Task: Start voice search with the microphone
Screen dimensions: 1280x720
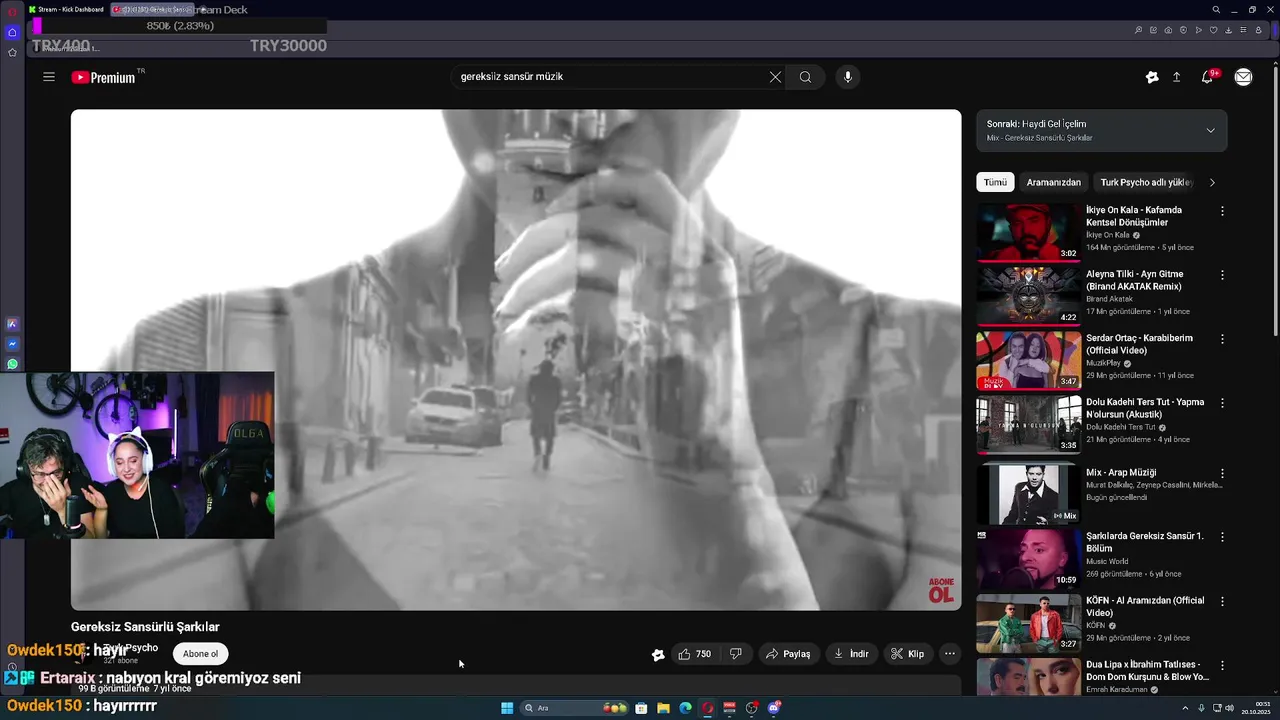Action: 847,77
